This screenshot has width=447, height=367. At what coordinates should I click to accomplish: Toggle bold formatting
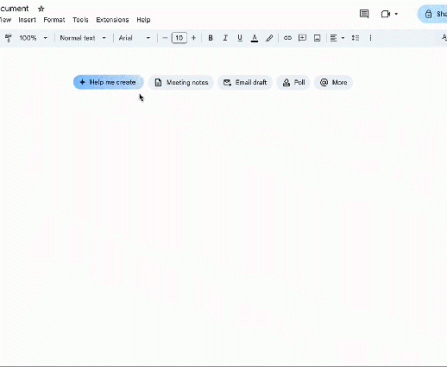(x=210, y=38)
